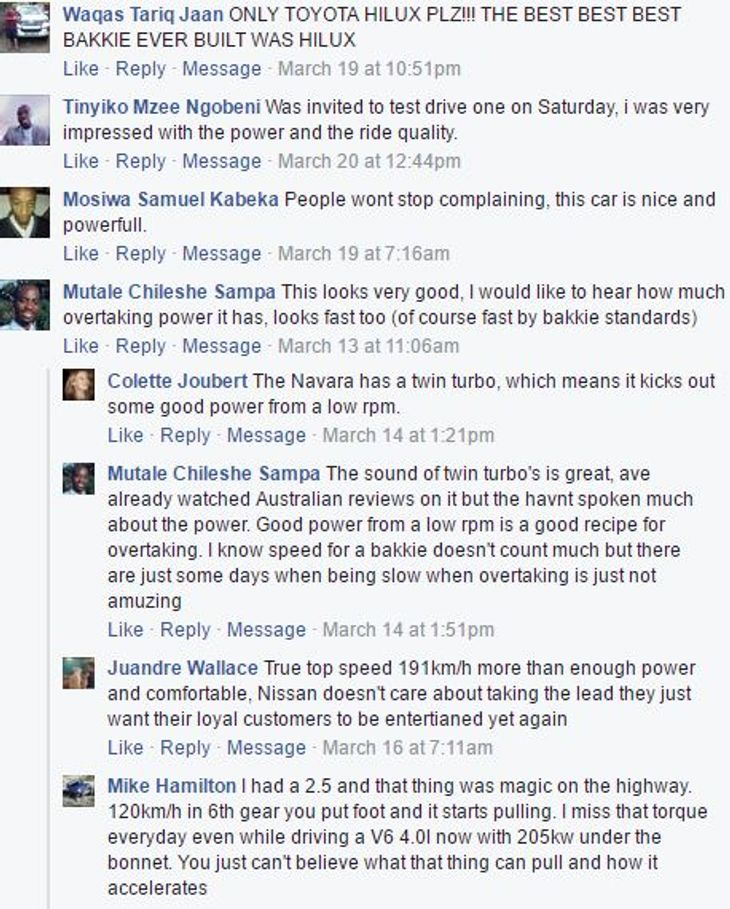Click the March 16 at 7:11am timestamp

click(408, 747)
